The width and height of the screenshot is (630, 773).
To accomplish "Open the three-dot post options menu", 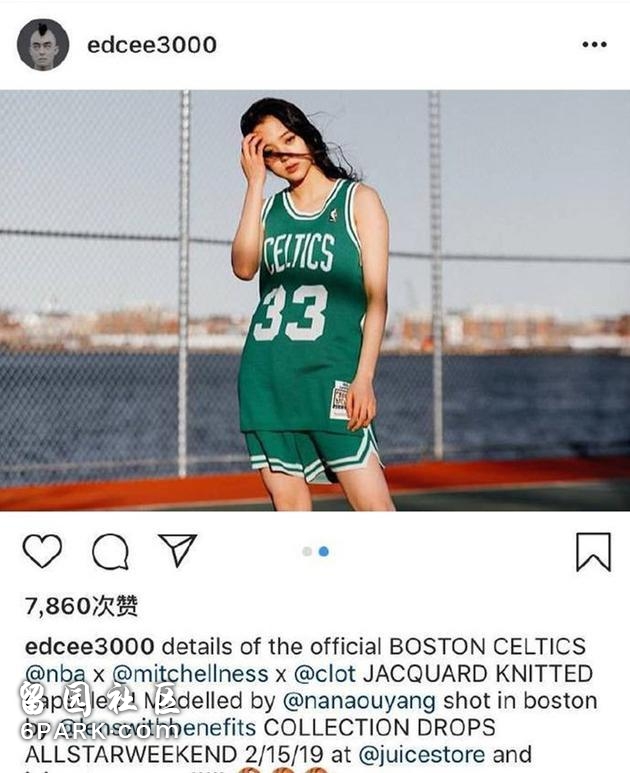I will 594,44.
